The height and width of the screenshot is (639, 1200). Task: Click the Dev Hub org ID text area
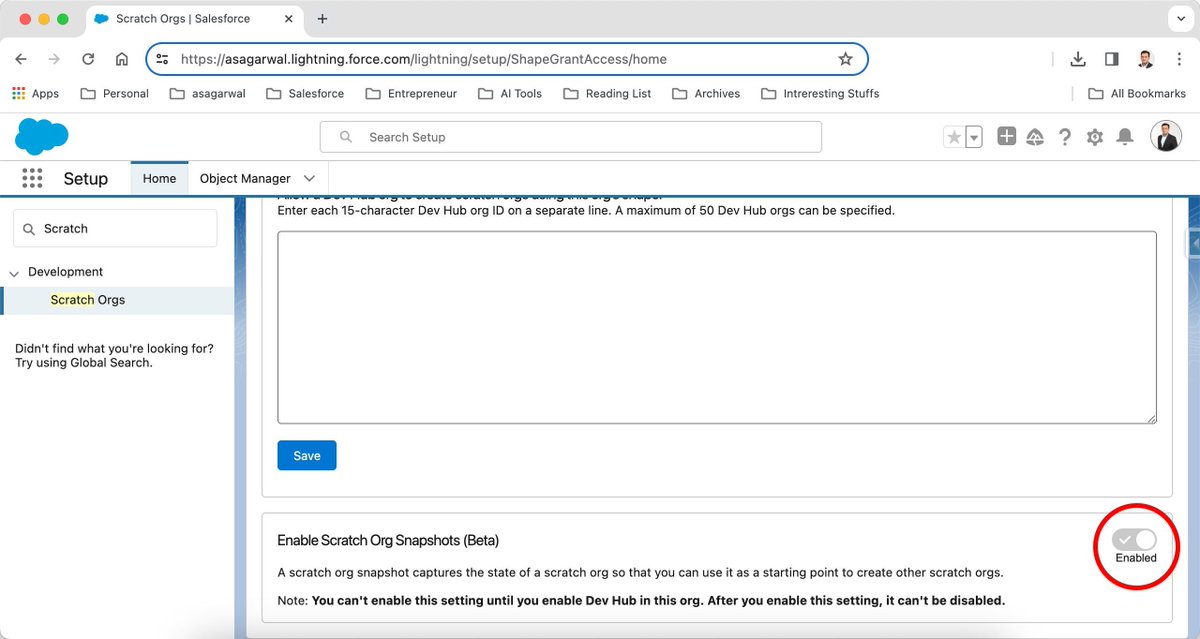(717, 327)
